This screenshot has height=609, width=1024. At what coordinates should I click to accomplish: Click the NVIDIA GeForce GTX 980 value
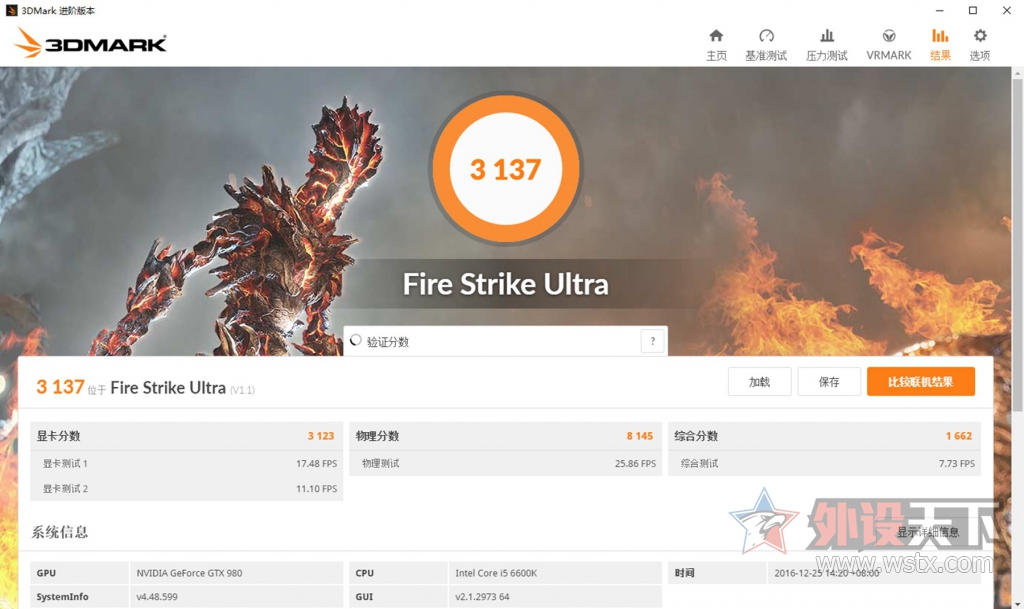189,573
